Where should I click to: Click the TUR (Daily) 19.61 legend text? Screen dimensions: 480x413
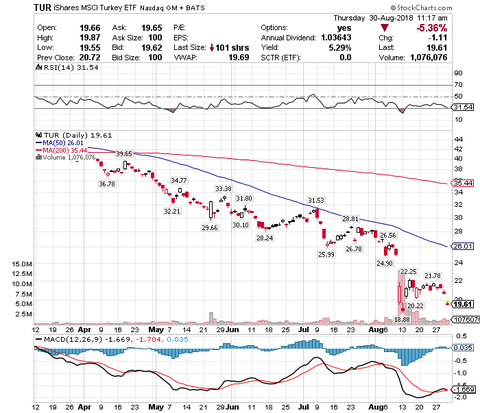point(78,135)
